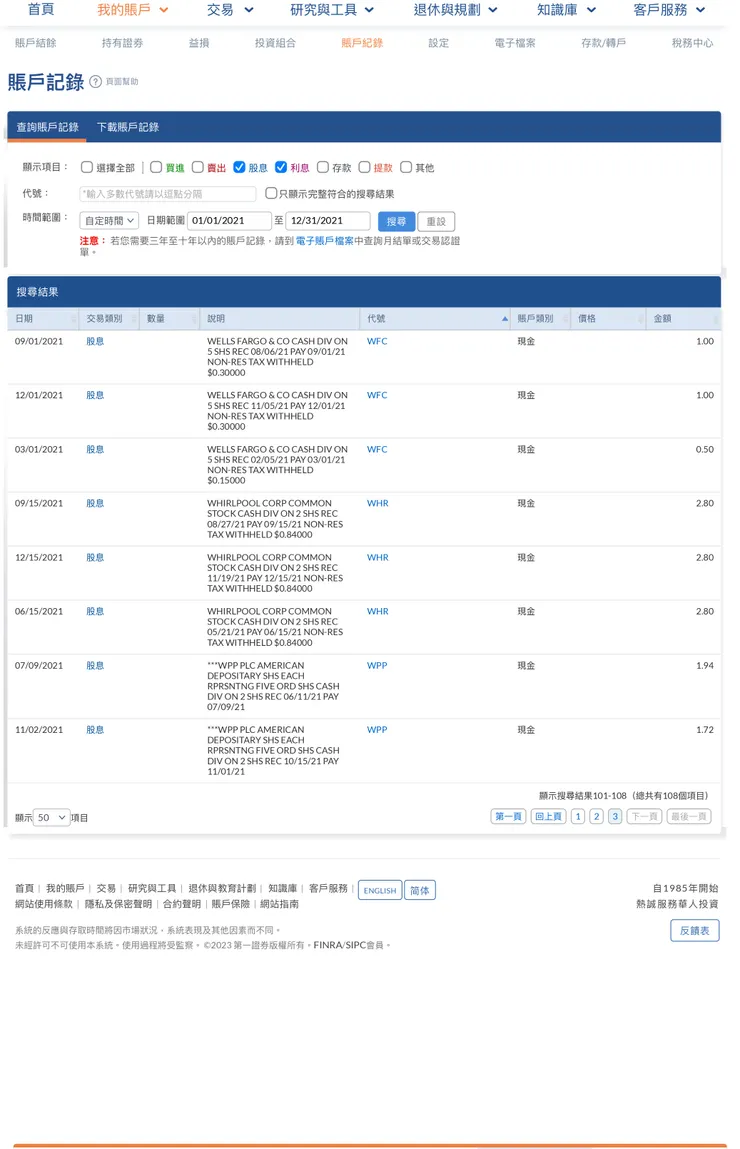Image resolution: width=740 pixels, height=1149 pixels.
Task: Enable the 買進 filter checkbox
Action: coord(155,167)
